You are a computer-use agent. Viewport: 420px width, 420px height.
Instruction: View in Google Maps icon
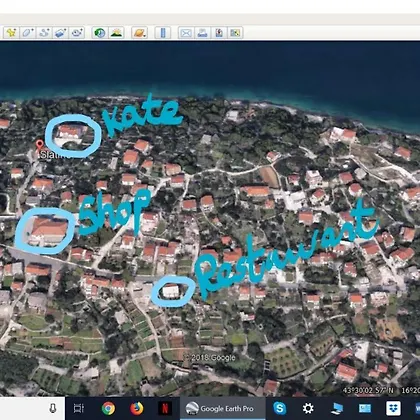click(235, 33)
